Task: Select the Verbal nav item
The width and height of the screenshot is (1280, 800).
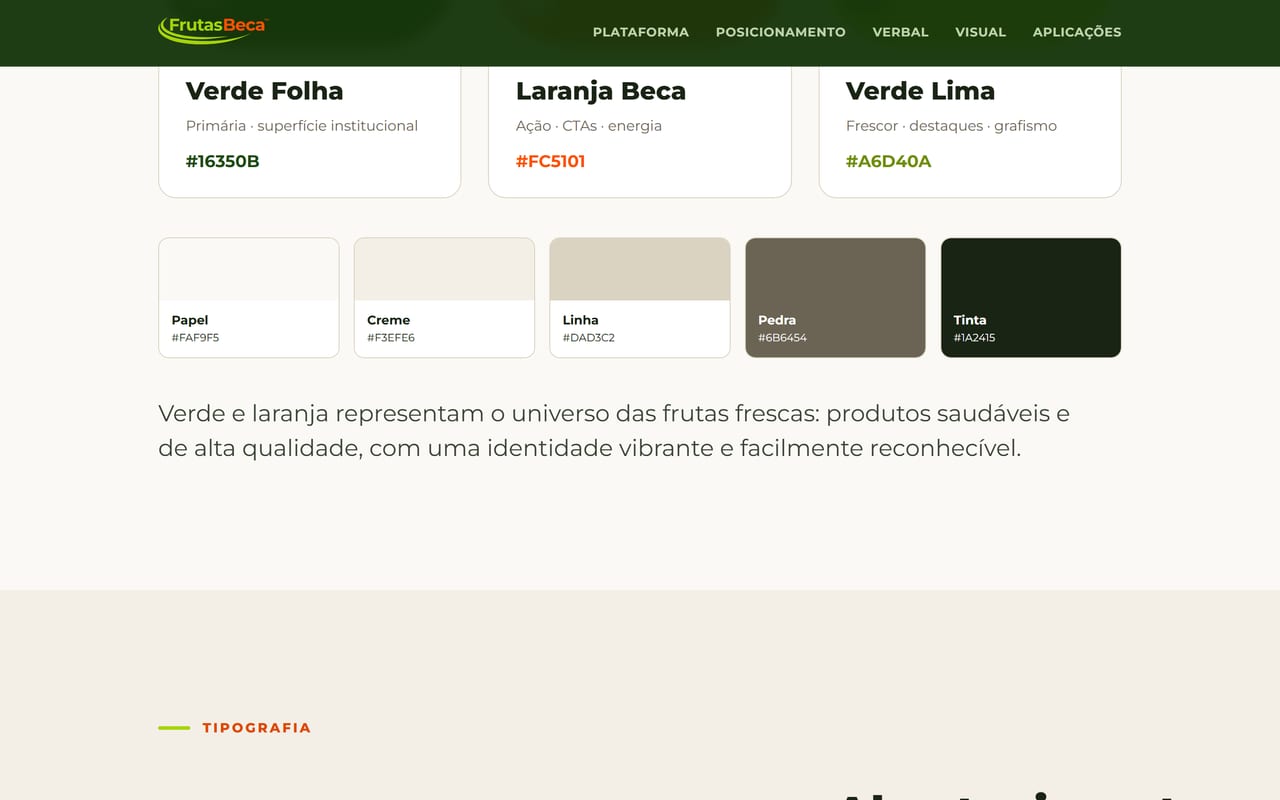Action: pos(900,32)
